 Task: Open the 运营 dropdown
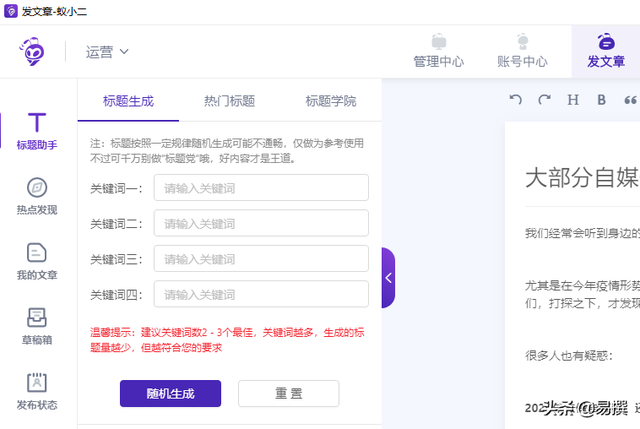pos(107,52)
